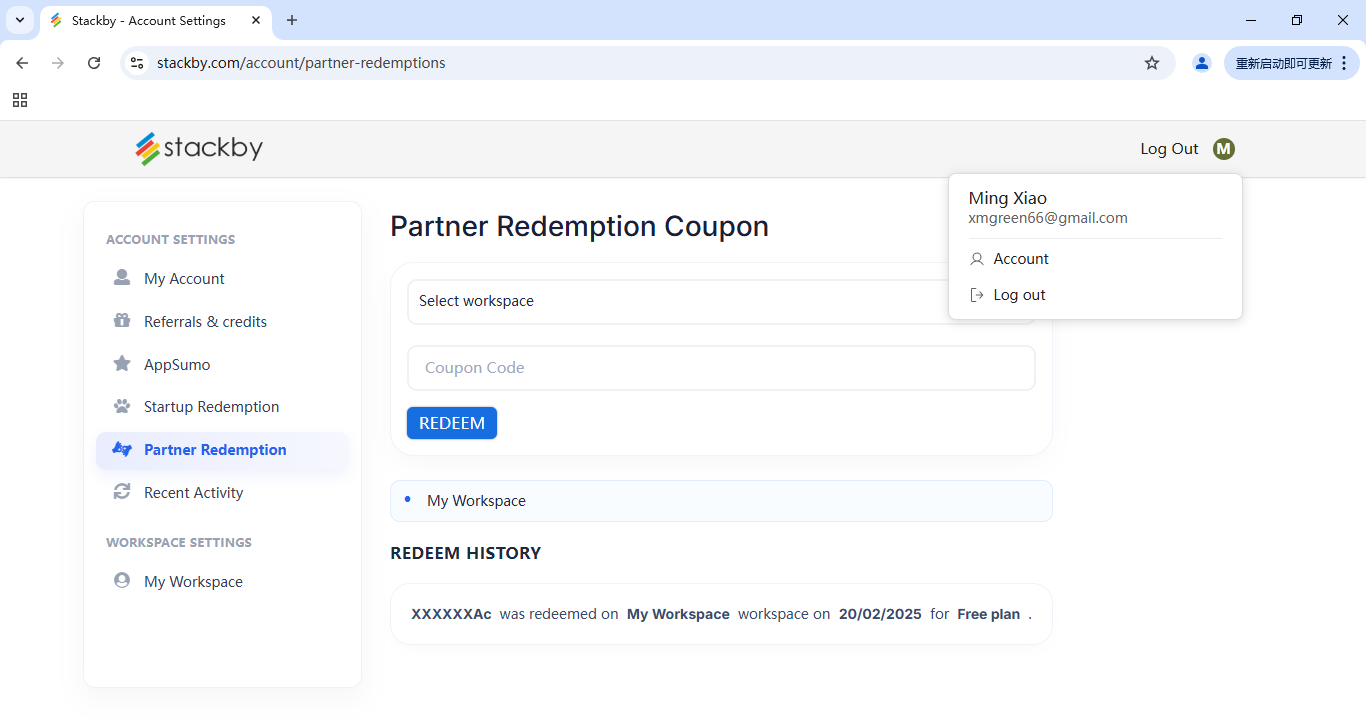Click the Recent Activity refresh icon

[x=122, y=492]
